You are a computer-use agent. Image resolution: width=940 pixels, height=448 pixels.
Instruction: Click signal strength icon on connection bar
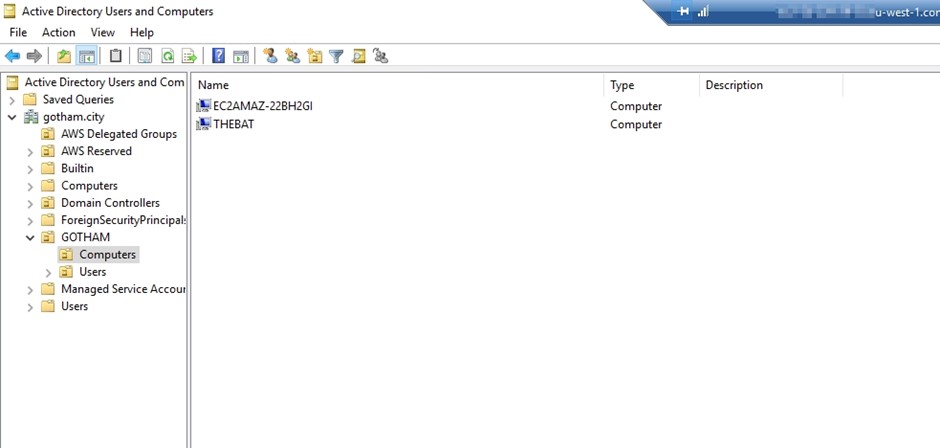pyautogui.click(x=703, y=11)
